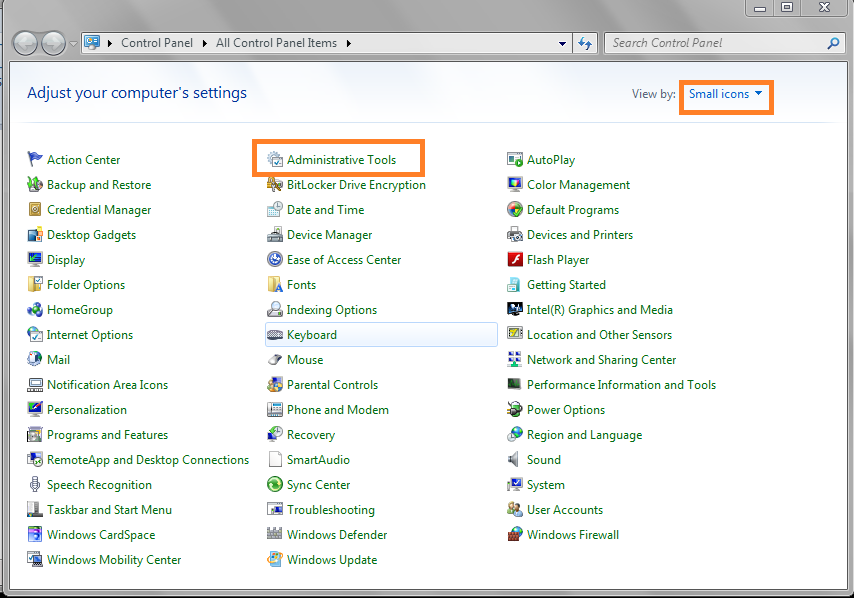The image size is (854, 598).
Task: Go forward with the Forward button
Action: [x=53, y=43]
